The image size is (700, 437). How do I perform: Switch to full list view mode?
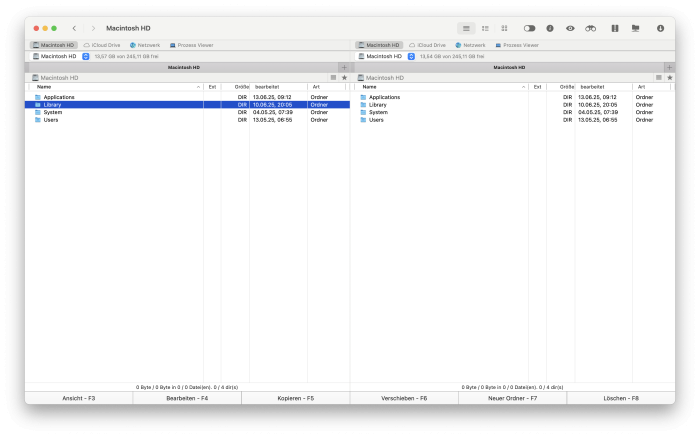(x=466, y=29)
